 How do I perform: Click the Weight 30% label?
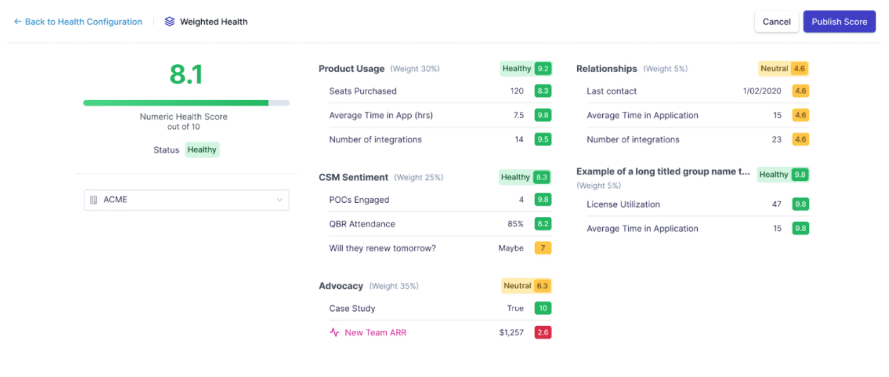pos(414,69)
